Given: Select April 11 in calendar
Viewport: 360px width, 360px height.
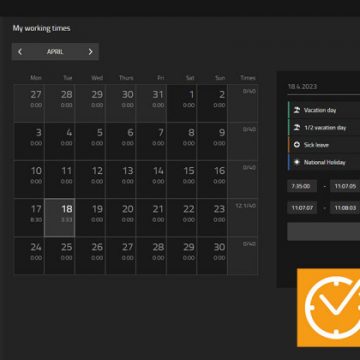Looking at the screenshot, I should [x=60, y=179].
